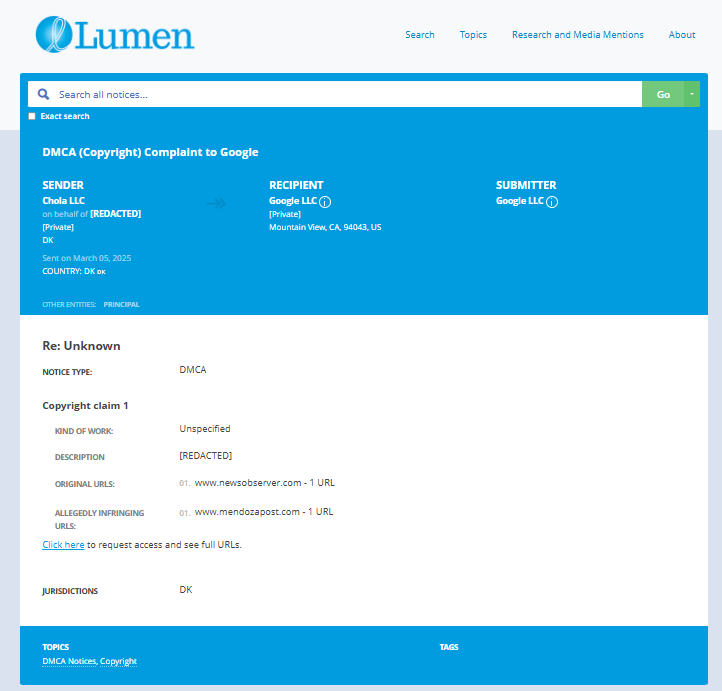Viewport: 722px width, 691px height.
Task: Click the 'Copyright claim 1' heading
Action: coord(85,406)
